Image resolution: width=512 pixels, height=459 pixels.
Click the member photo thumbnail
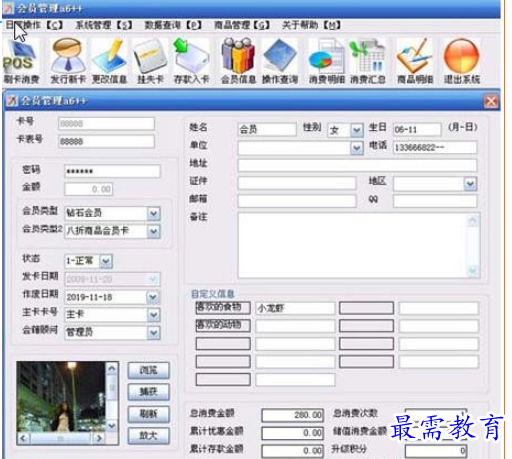coord(62,397)
